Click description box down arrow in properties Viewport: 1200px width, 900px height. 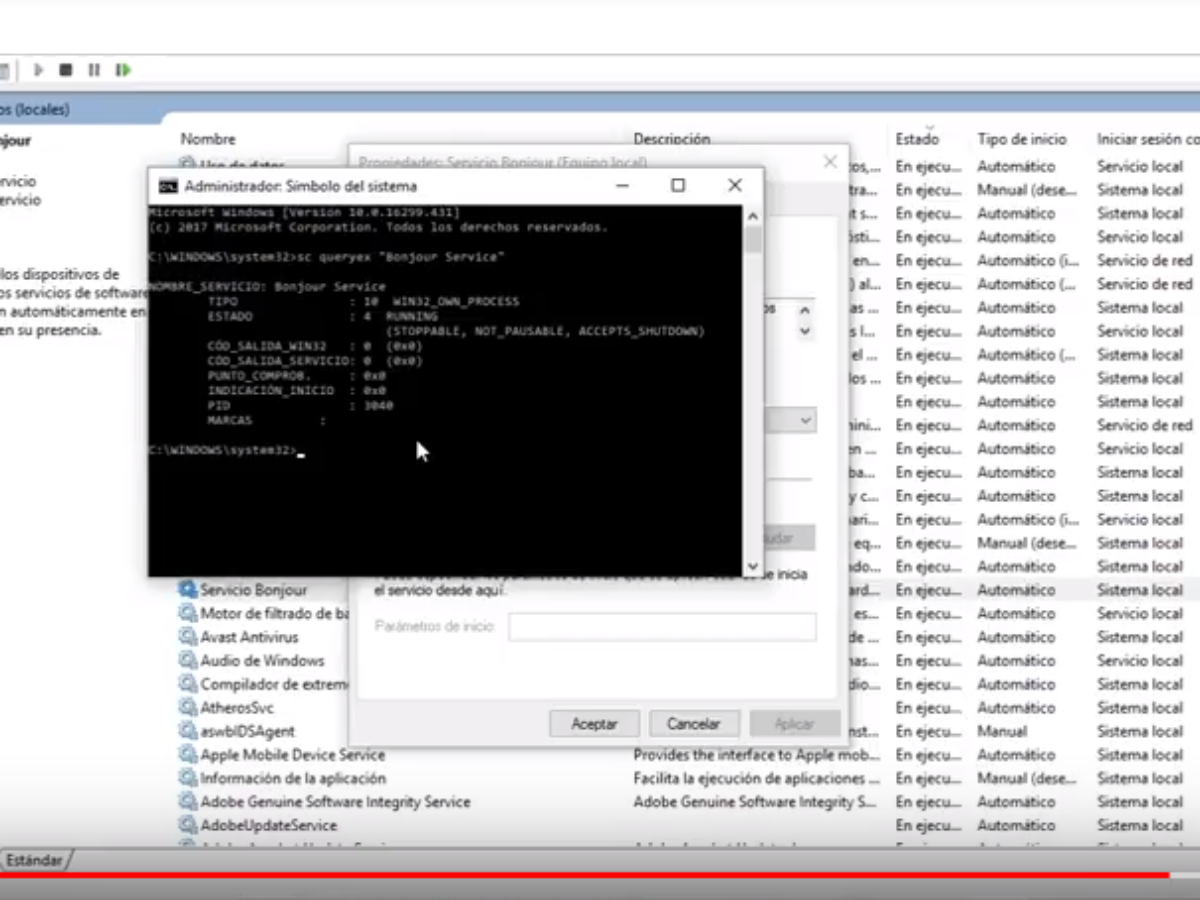(x=805, y=331)
